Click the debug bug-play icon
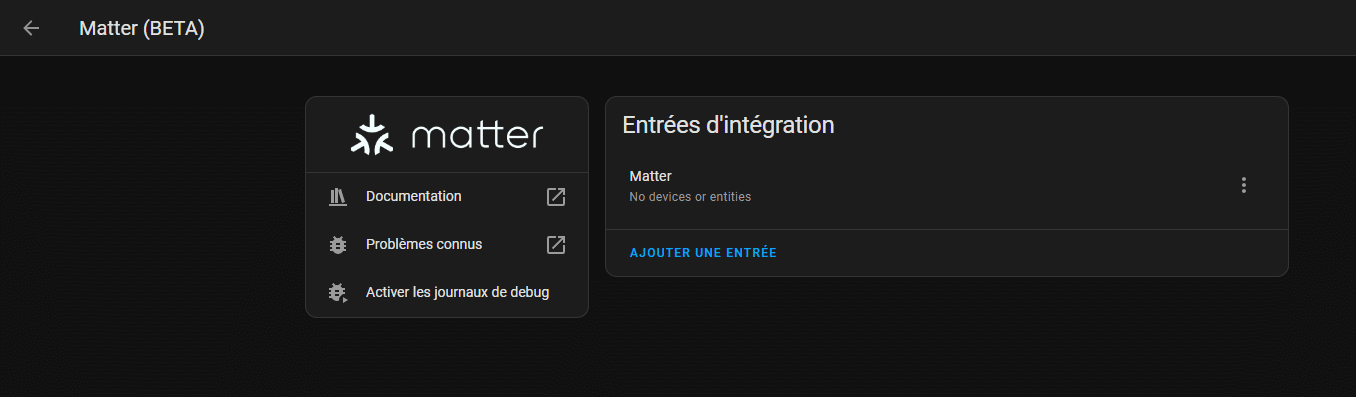1356x397 pixels. (337, 293)
